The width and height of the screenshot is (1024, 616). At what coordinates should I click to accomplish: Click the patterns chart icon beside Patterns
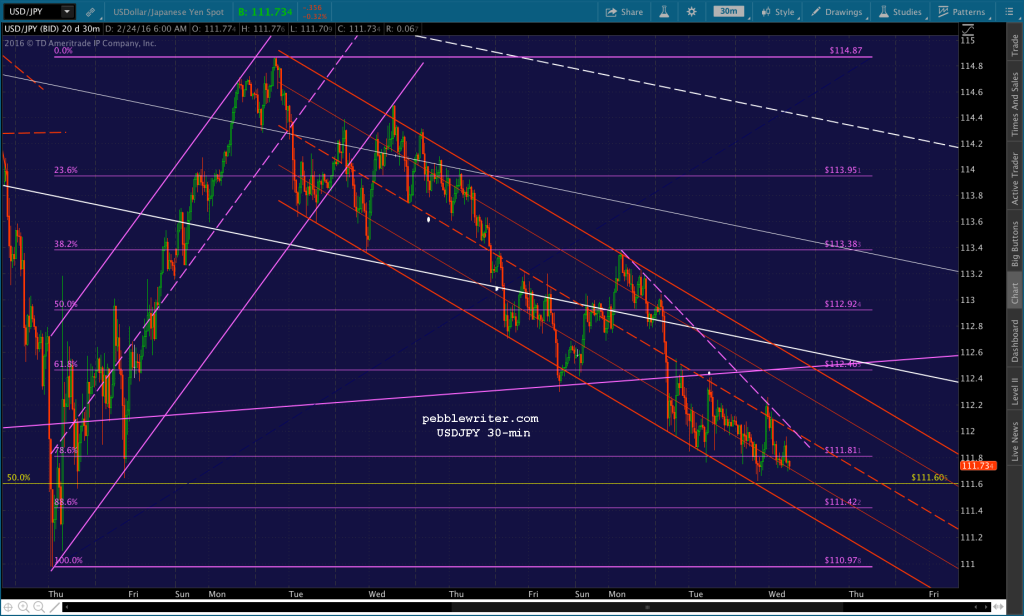click(x=943, y=12)
